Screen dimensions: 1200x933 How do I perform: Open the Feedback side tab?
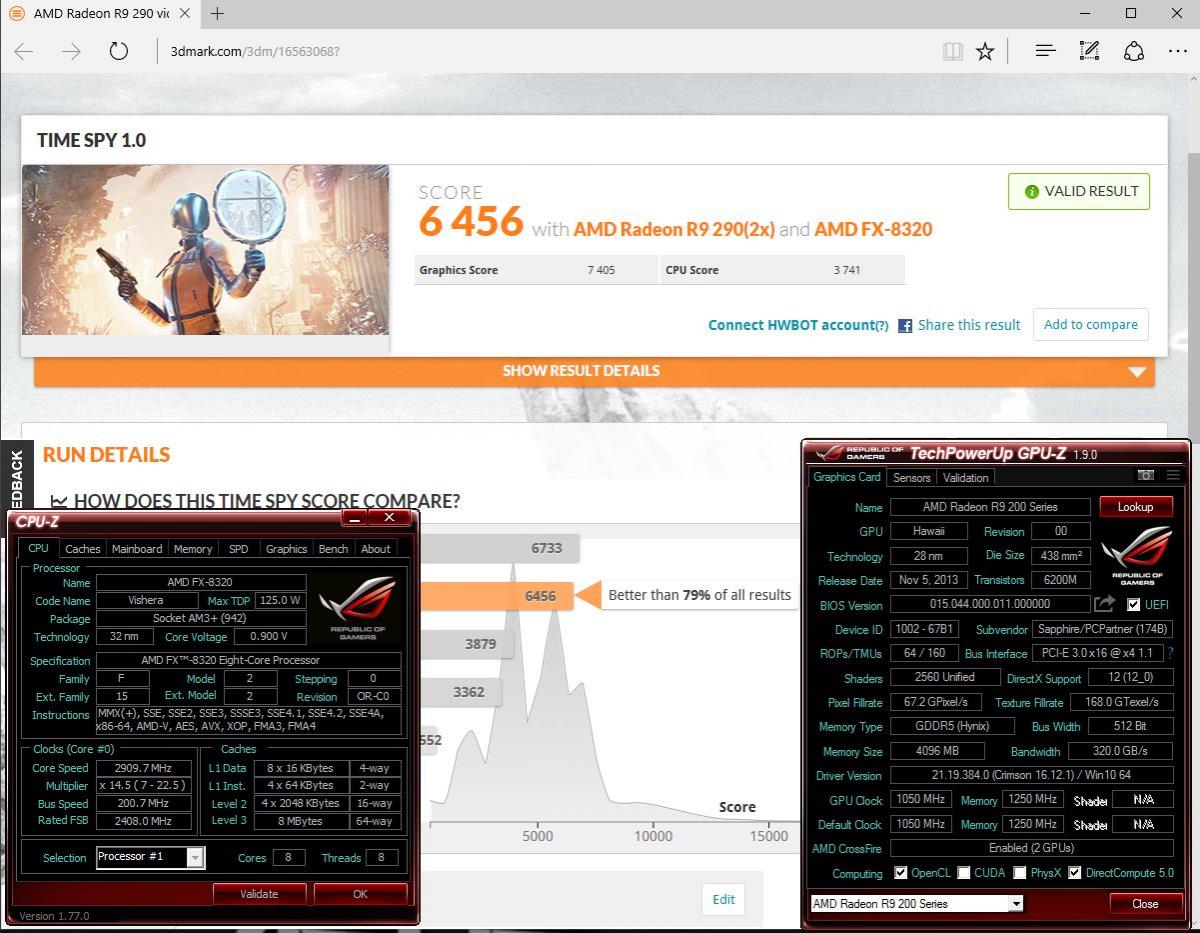tap(16, 475)
